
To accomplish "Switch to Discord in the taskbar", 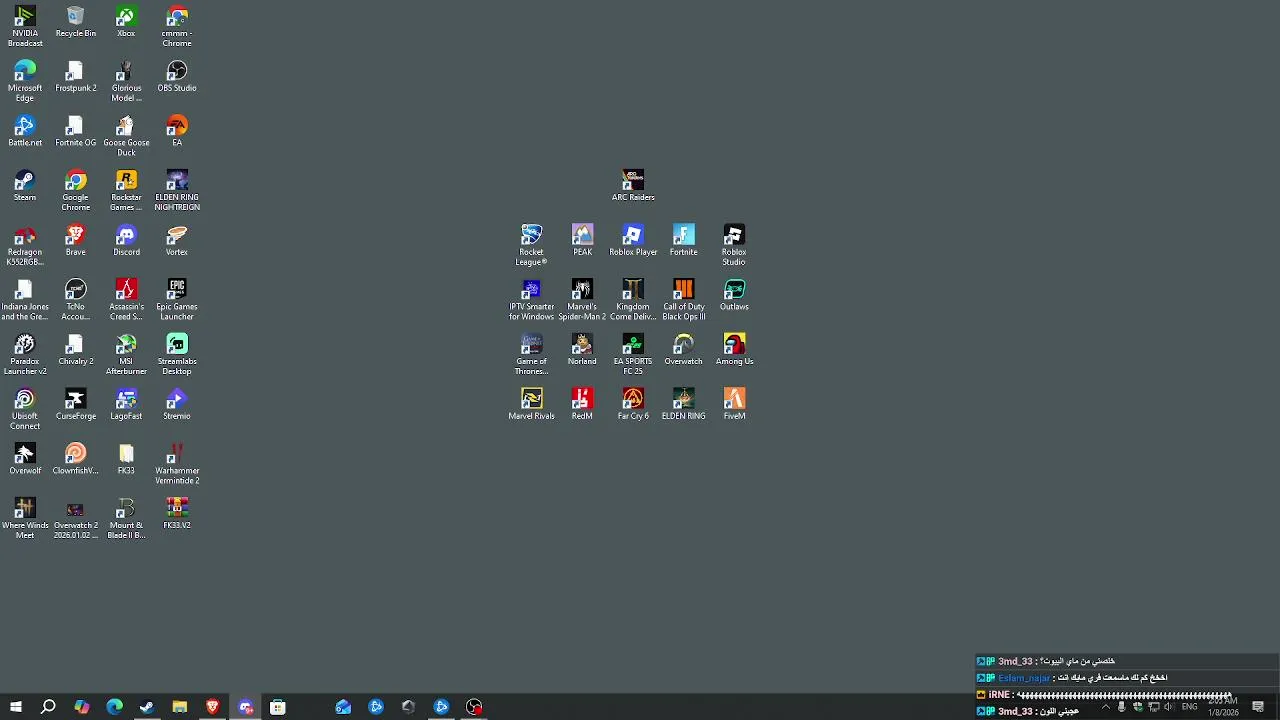I will (245, 707).
